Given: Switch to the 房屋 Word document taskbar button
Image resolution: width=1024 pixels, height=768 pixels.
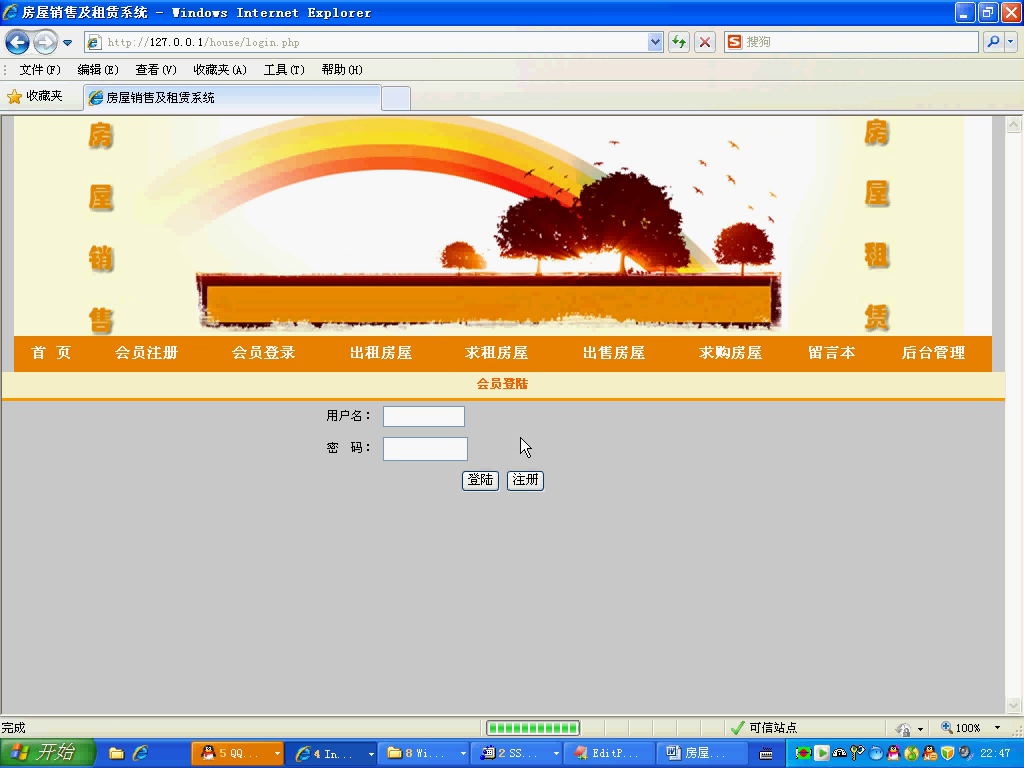Looking at the screenshot, I should (703, 754).
